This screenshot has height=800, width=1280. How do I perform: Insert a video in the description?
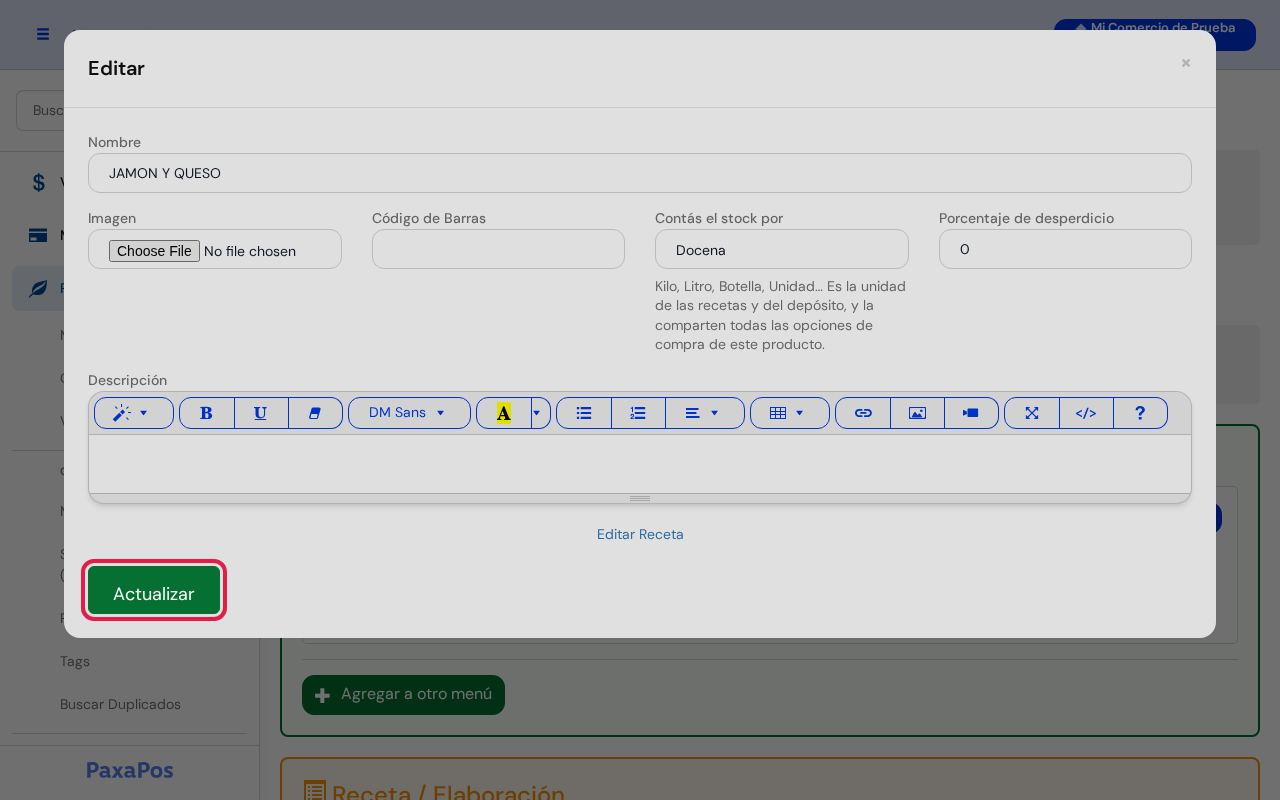971,413
